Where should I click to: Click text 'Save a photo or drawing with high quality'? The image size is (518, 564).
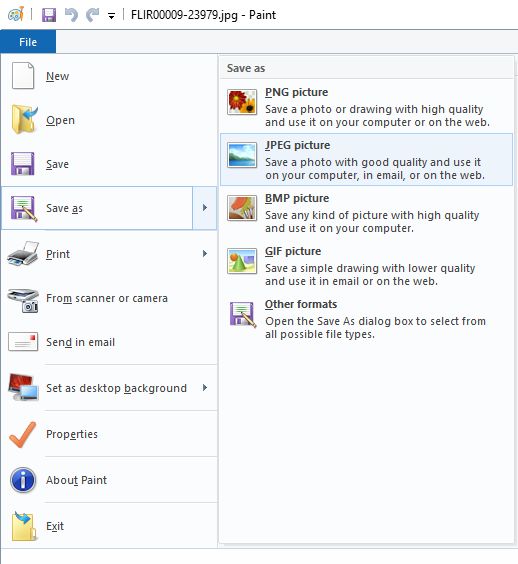pos(374,109)
